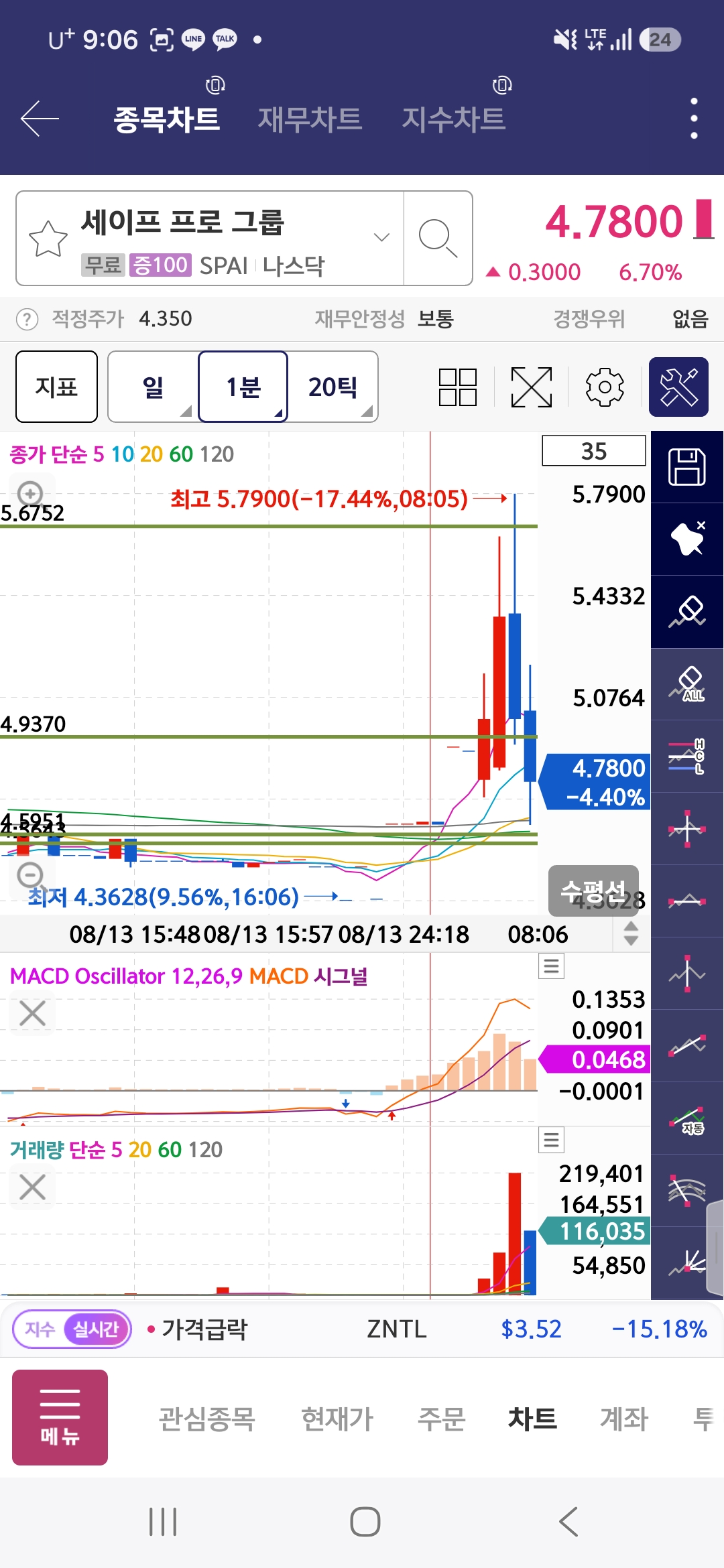Open 적정주가 help question mark
Image resolution: width=724 pixels, height=1568 pixels.
coord(27,319)
